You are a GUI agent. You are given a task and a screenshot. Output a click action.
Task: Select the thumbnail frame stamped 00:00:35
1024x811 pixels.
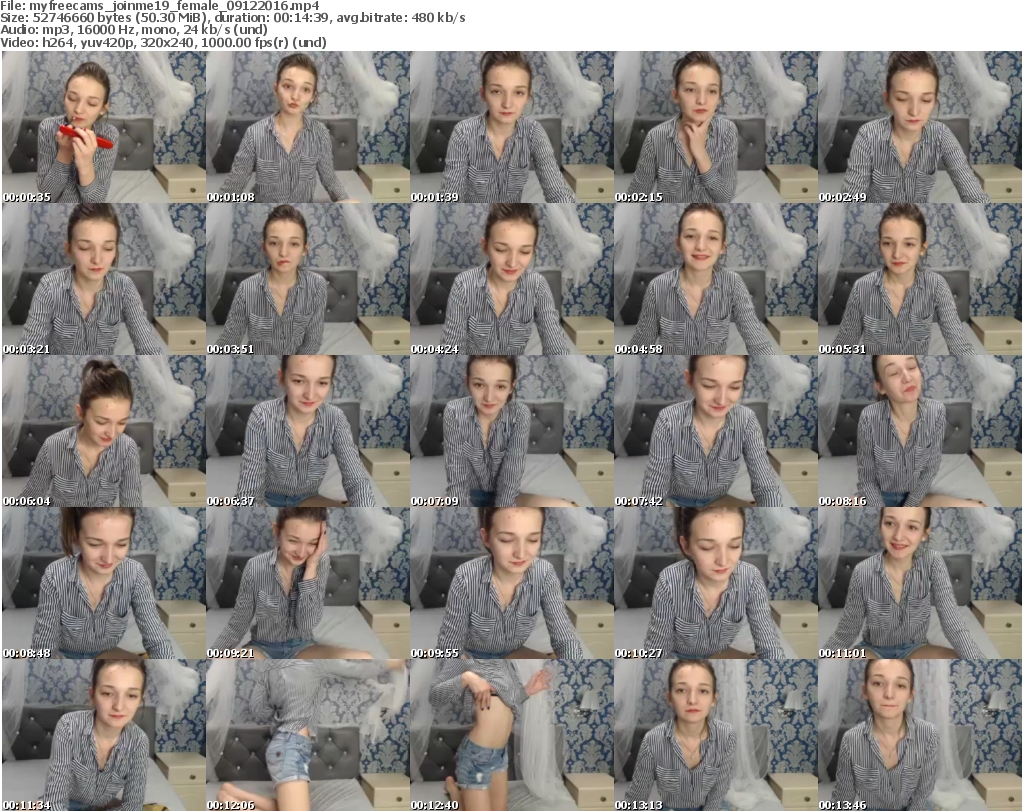click(104, 127)
